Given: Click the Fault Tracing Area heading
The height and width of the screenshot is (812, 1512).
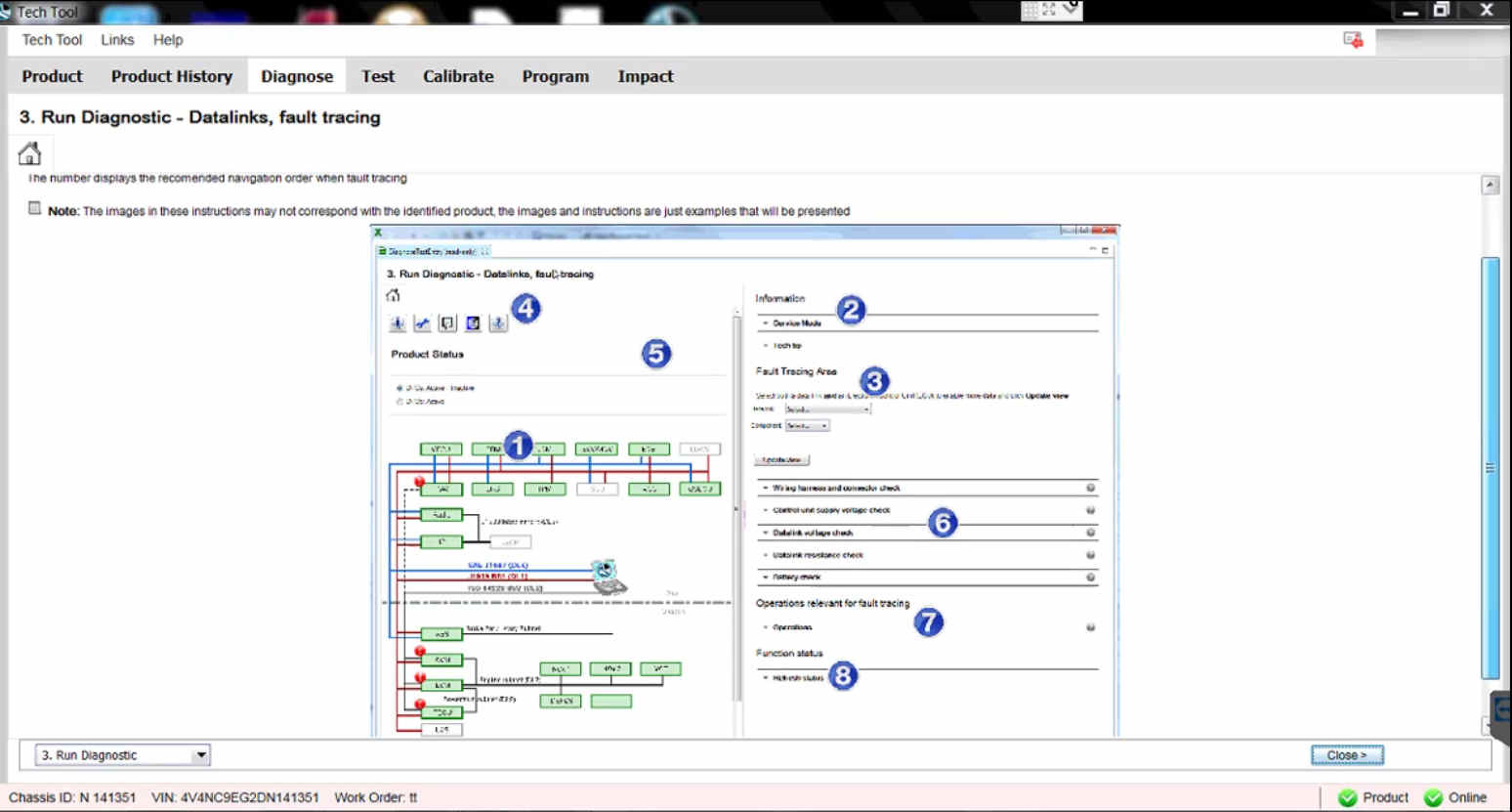Looking at the screenshot, I should point(796,371).
